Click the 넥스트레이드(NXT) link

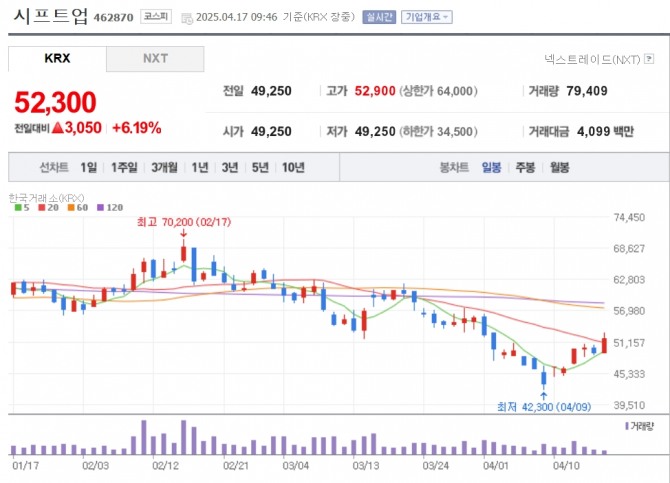click(x=592, y=59)
